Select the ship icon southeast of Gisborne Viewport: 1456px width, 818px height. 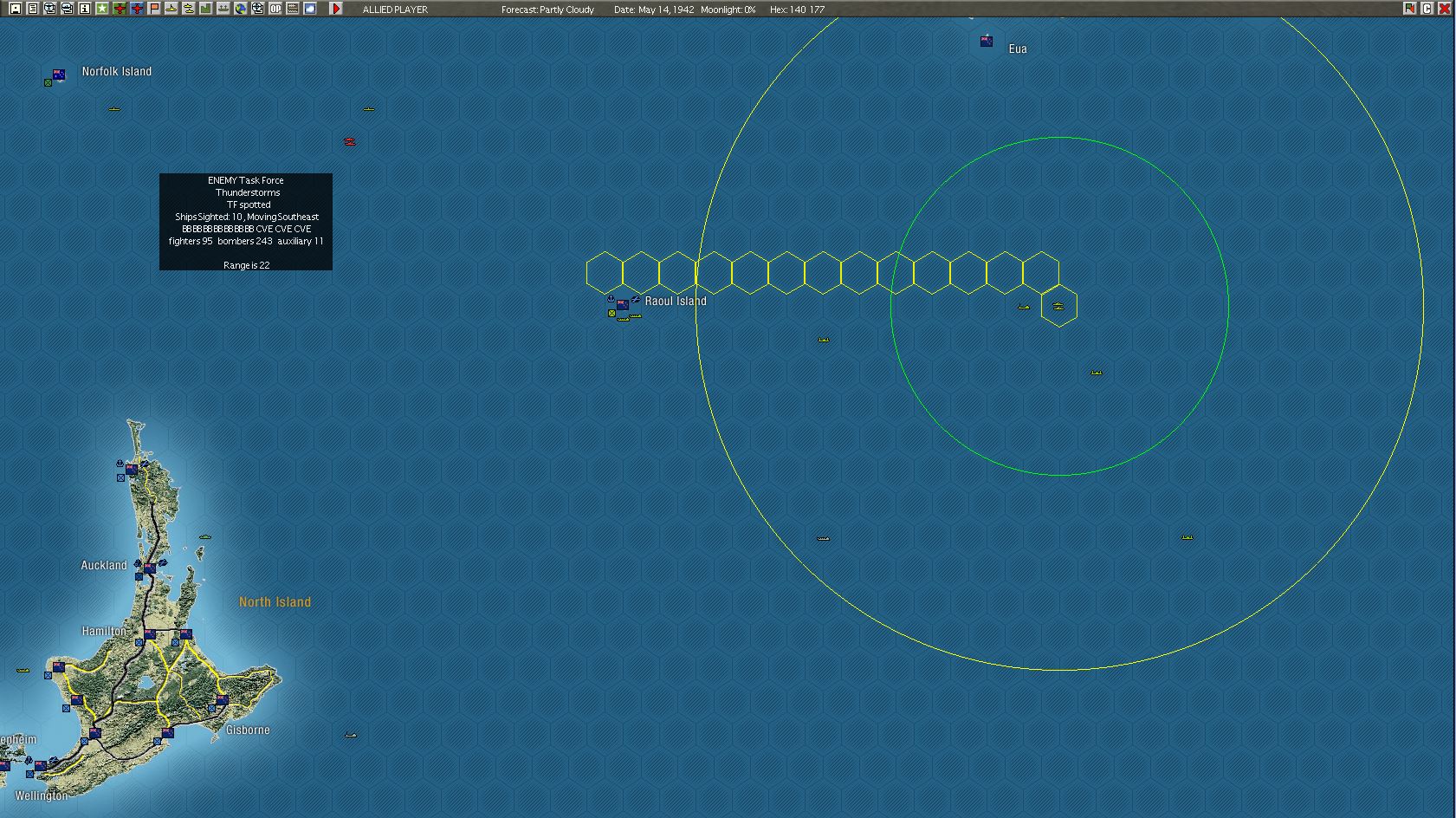[350, 736]
